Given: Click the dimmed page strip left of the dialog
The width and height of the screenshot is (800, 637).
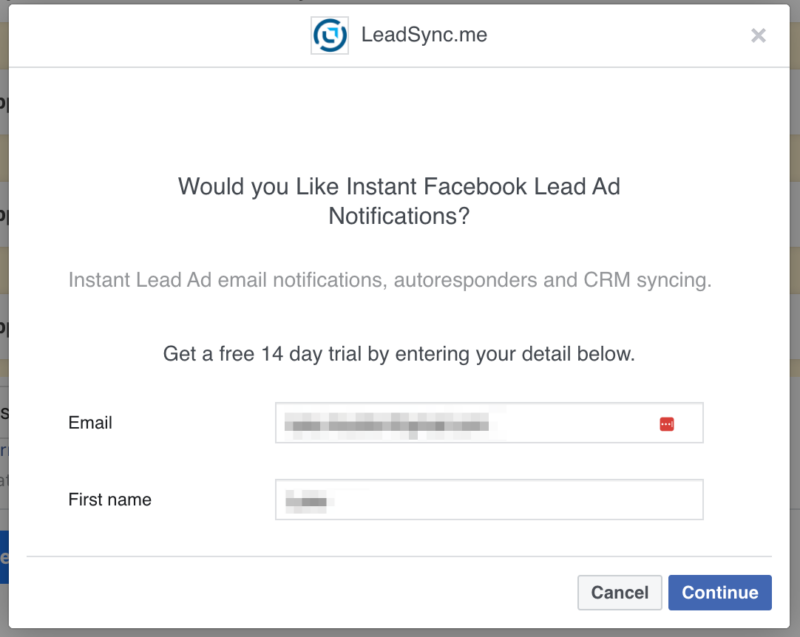Looking at the screenshot, I should click(x=4, y=300).
